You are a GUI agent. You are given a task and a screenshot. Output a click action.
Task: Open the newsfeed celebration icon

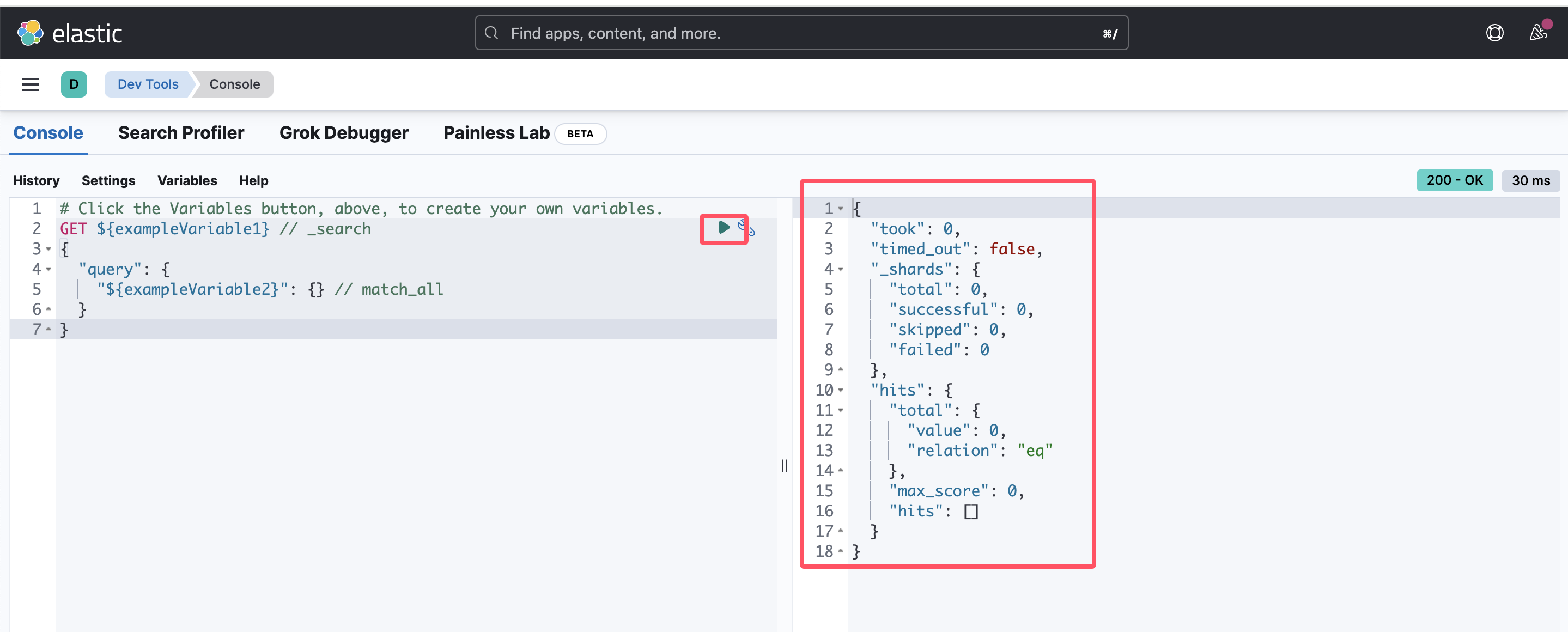1539,32
